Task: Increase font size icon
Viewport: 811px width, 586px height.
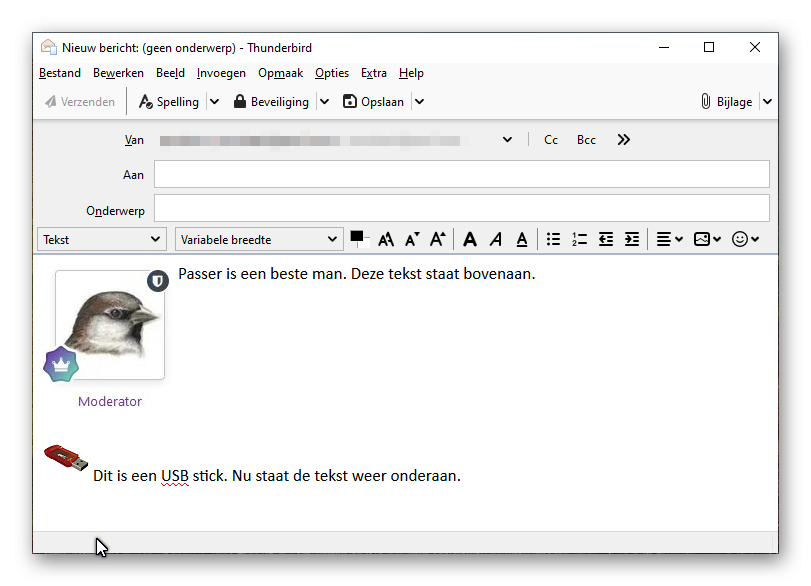Action: pos(438,239)
